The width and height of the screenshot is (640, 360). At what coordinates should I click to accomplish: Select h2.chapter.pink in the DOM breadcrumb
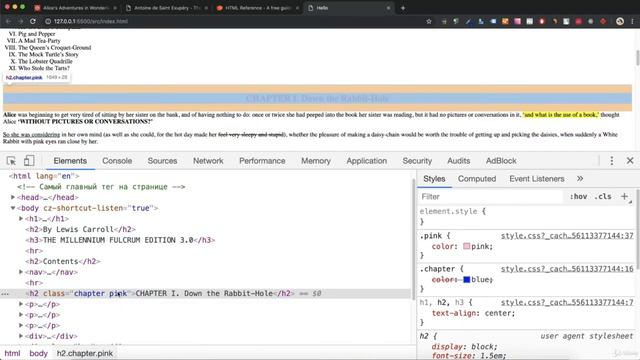[x=84, y=353]
